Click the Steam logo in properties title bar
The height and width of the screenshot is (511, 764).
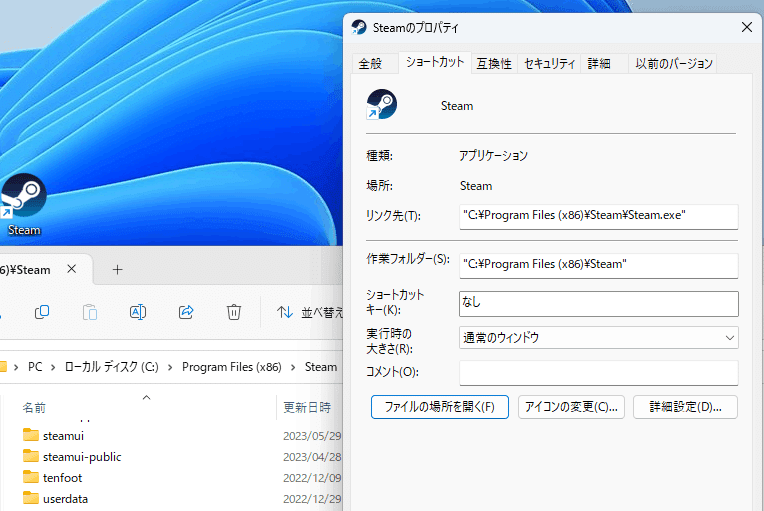point(359,27)
